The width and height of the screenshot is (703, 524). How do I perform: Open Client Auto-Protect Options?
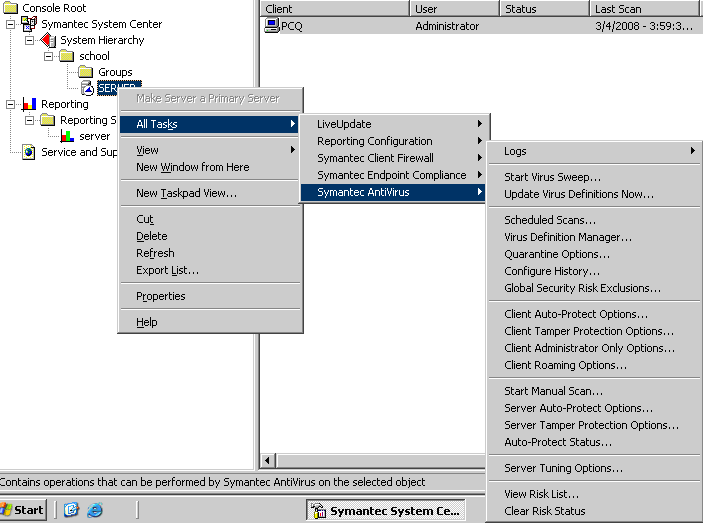594,314
